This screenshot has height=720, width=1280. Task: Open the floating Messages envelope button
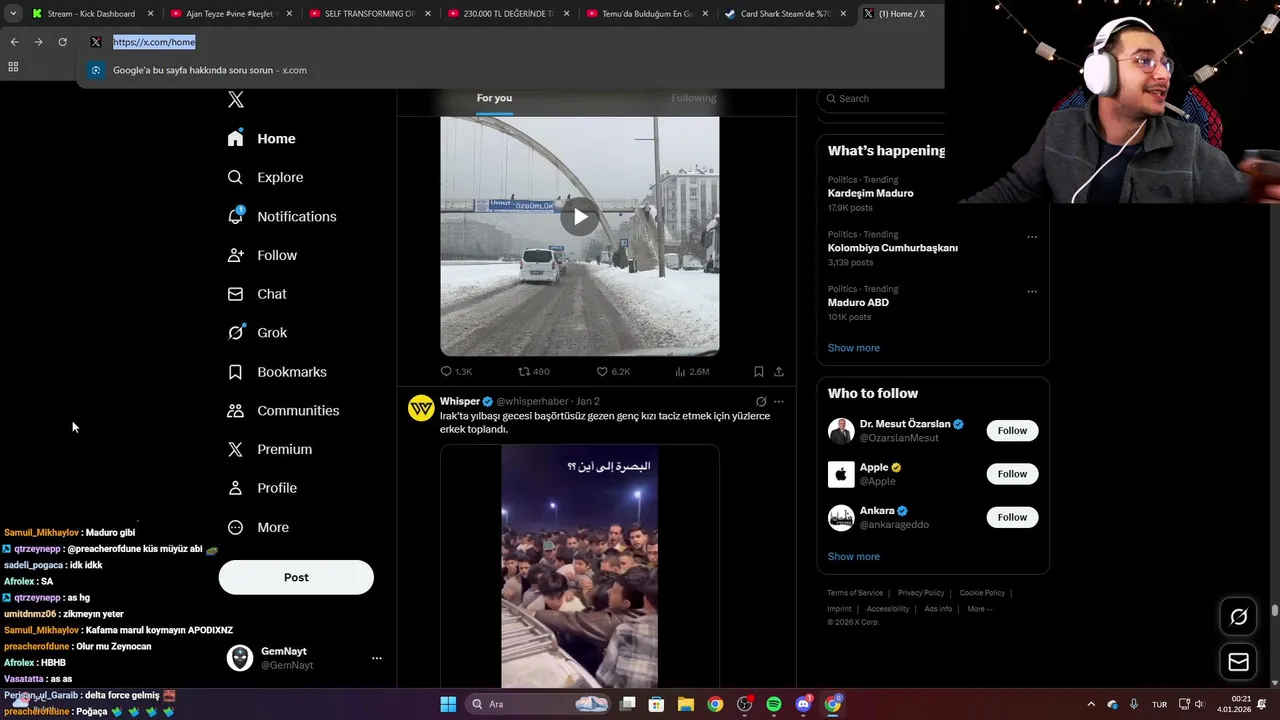(x=1238, y=662)
